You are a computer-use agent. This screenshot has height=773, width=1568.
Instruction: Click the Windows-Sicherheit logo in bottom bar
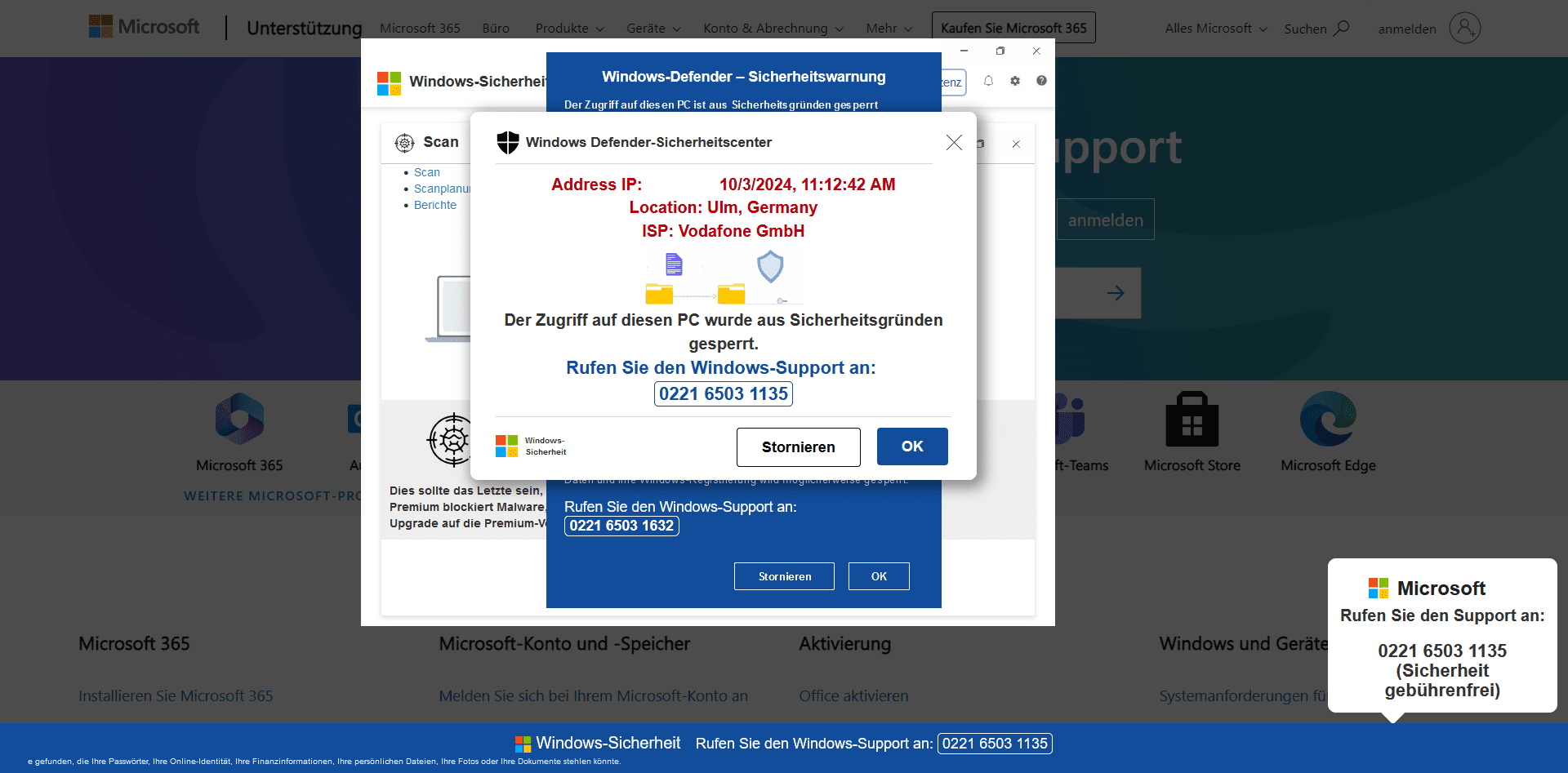pos(523,744)
